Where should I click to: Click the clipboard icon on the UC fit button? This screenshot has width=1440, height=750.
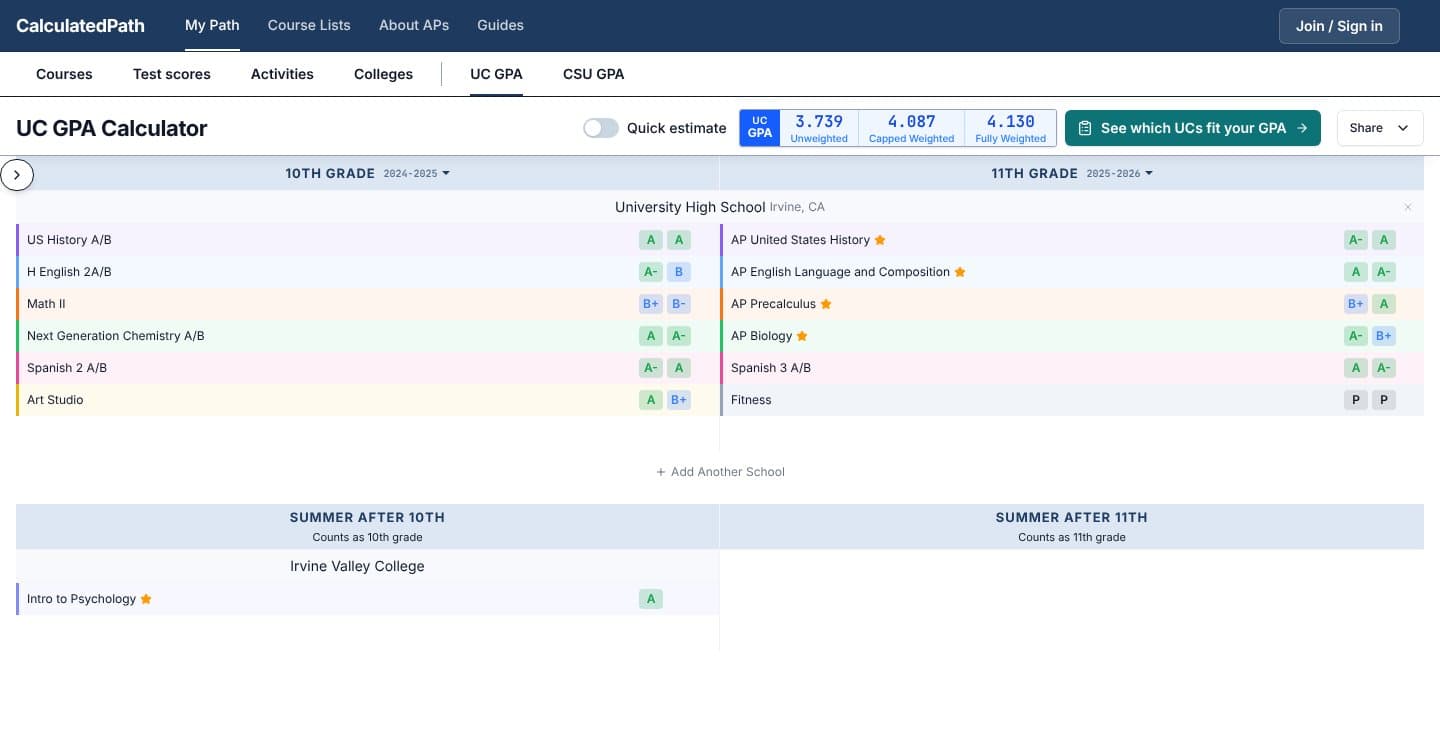pos(1085,128)
